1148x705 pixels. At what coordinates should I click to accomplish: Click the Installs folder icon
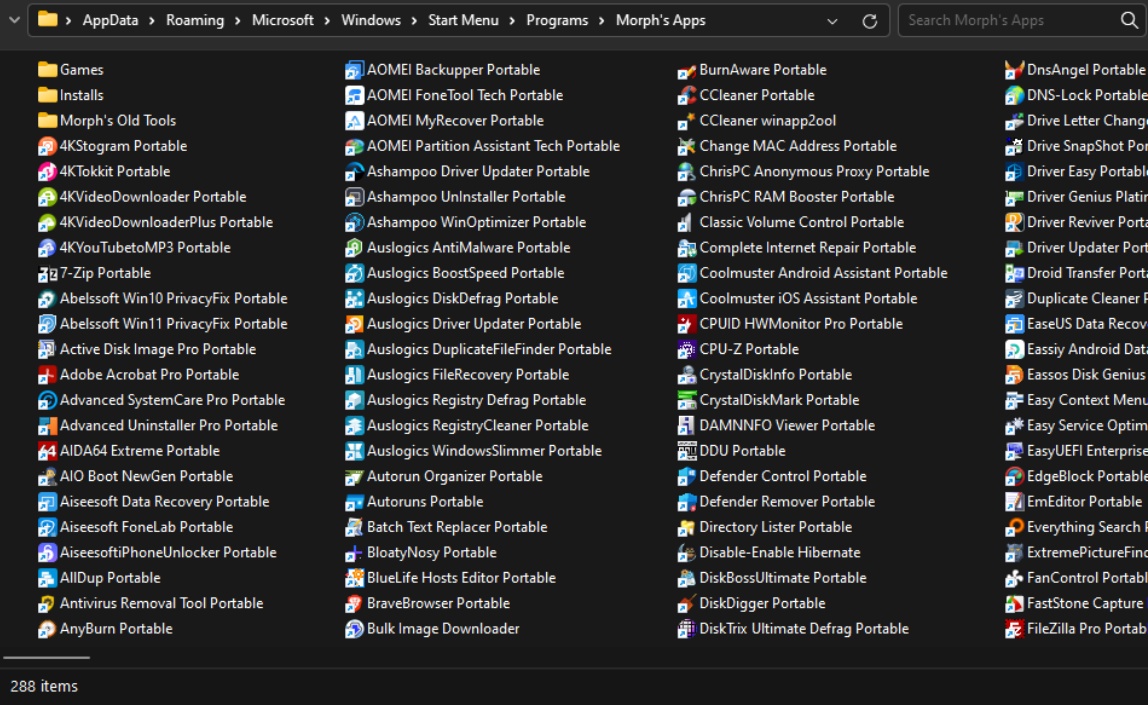pyautogui.click(x=47, y=96)
